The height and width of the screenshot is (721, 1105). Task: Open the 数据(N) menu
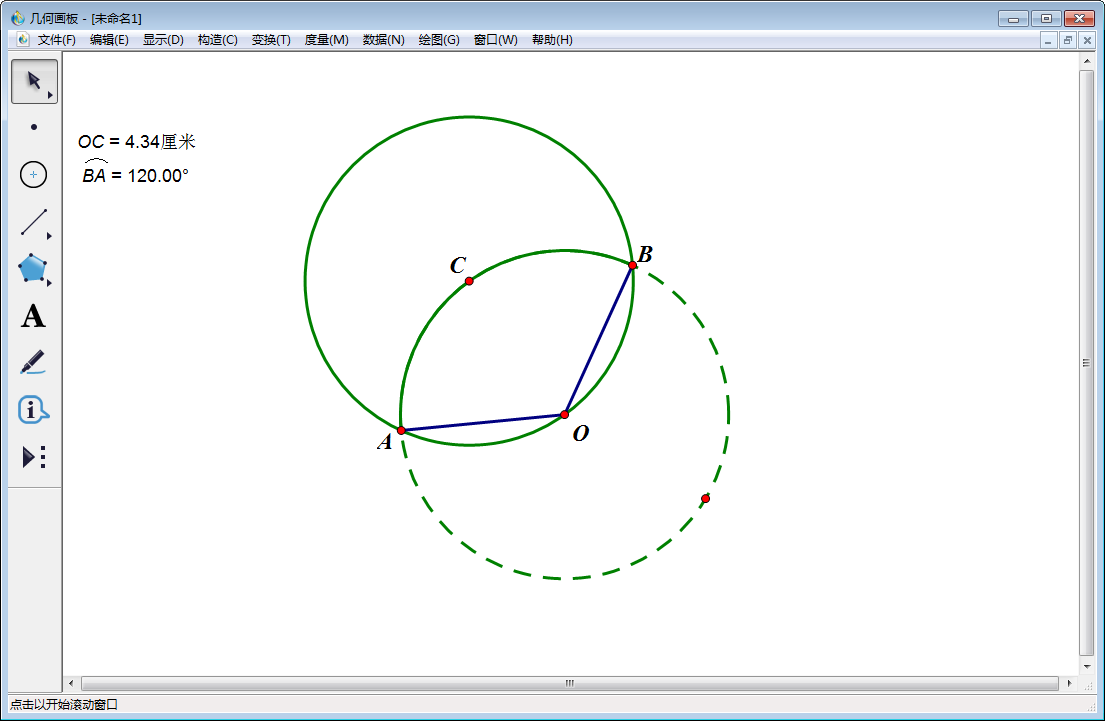383,40
